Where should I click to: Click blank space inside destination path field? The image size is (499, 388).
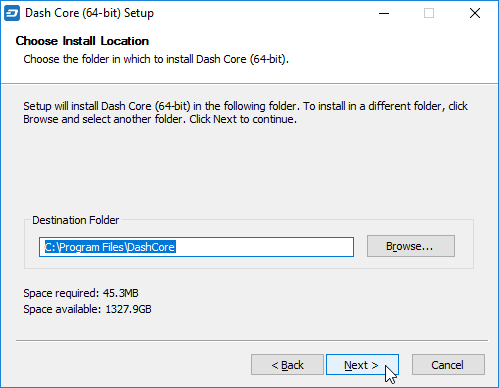[263, 247]
